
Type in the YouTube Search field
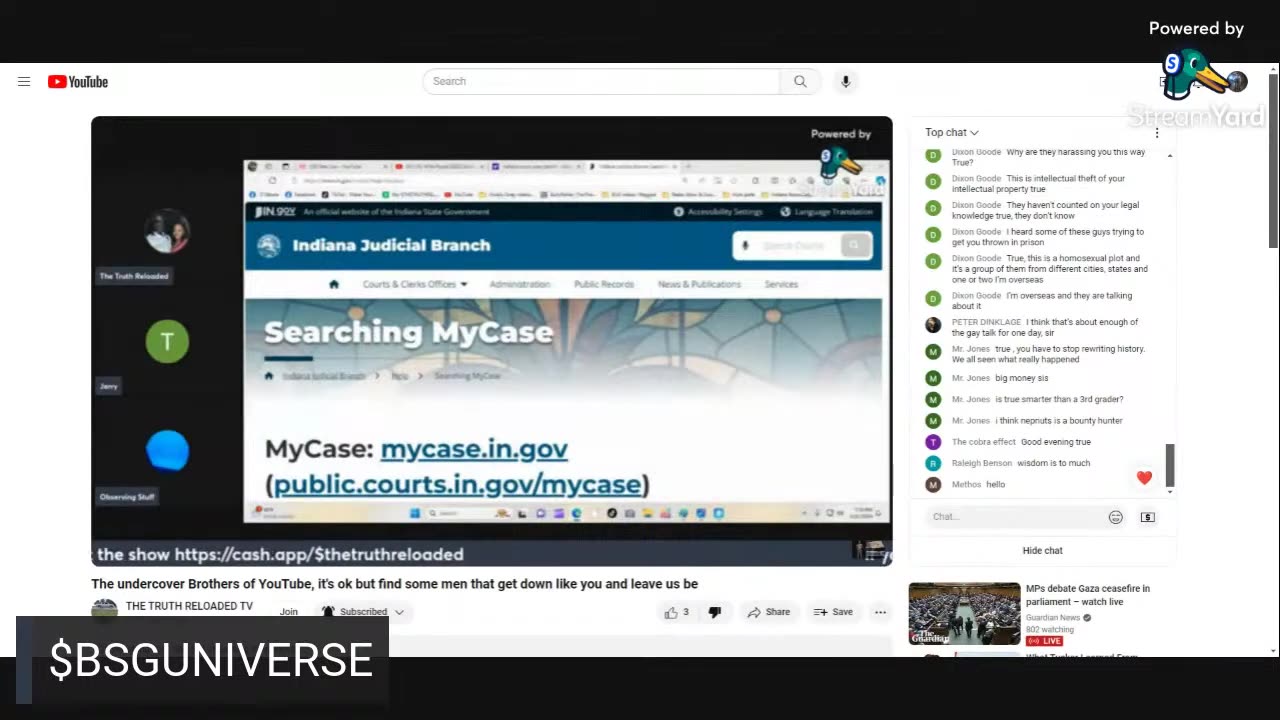pyautogui.click(x=601, y=82)
